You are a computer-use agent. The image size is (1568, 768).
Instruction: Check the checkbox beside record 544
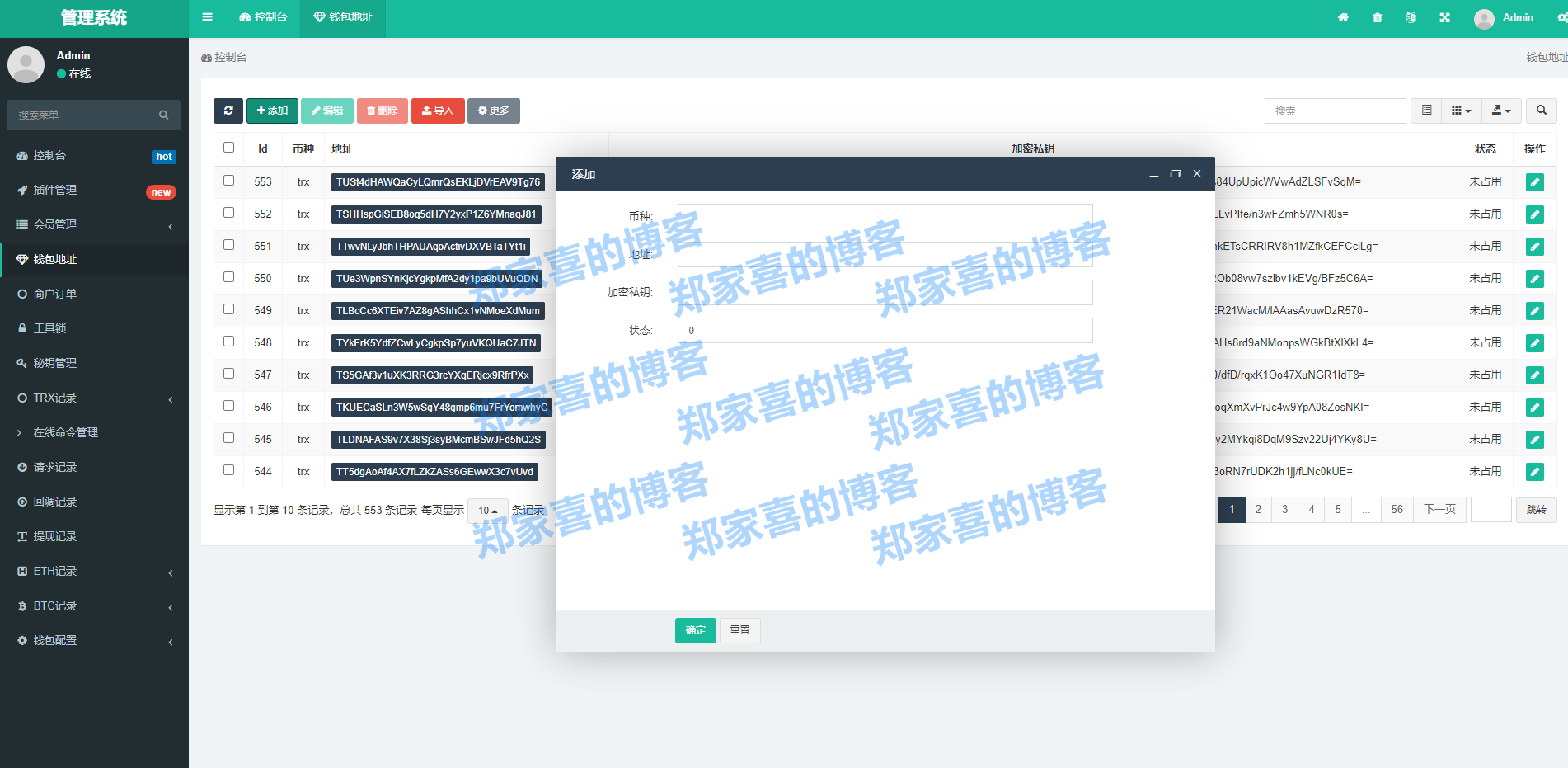coord(228,470)
